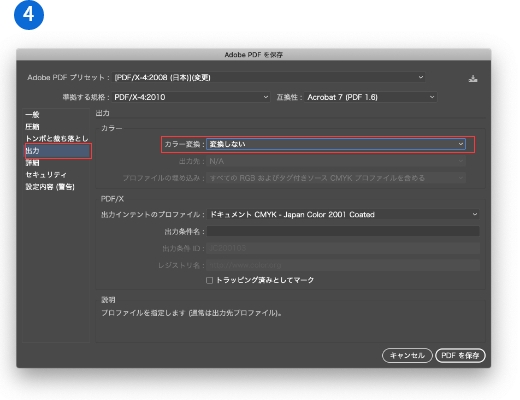This screenshot has height=400, width=520.
Task: Click the disabled 出力先 N/A dropdown
Action: 336,161
